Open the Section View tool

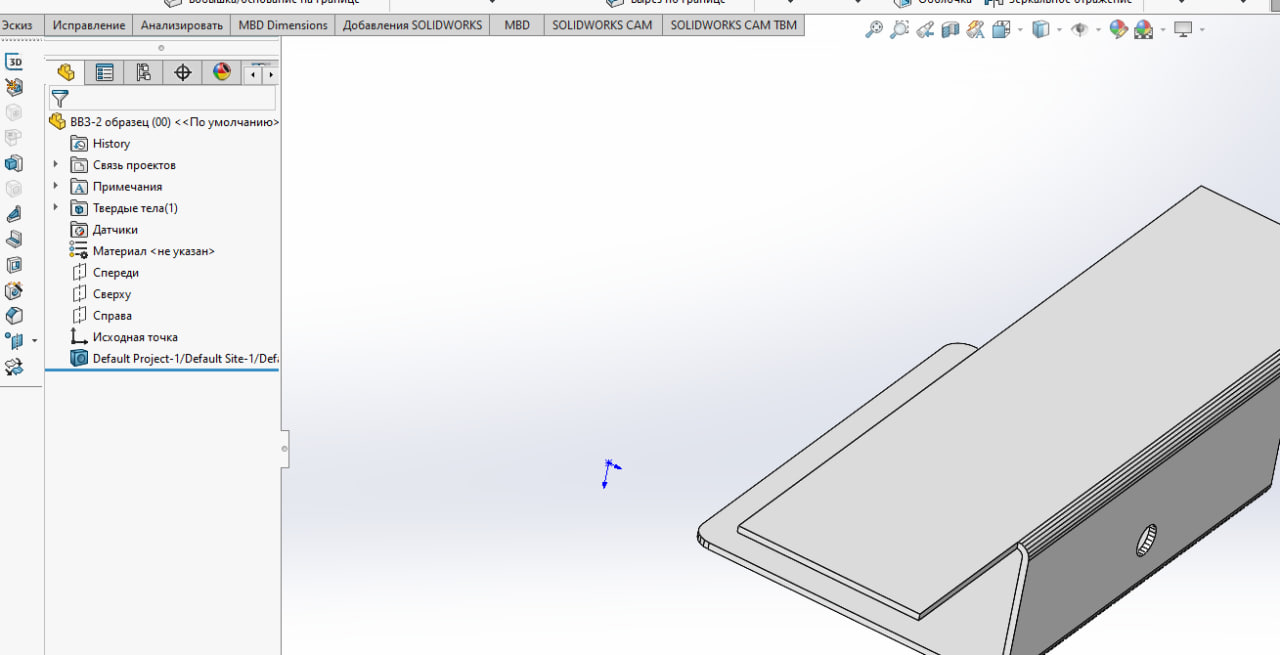[951, 30]
